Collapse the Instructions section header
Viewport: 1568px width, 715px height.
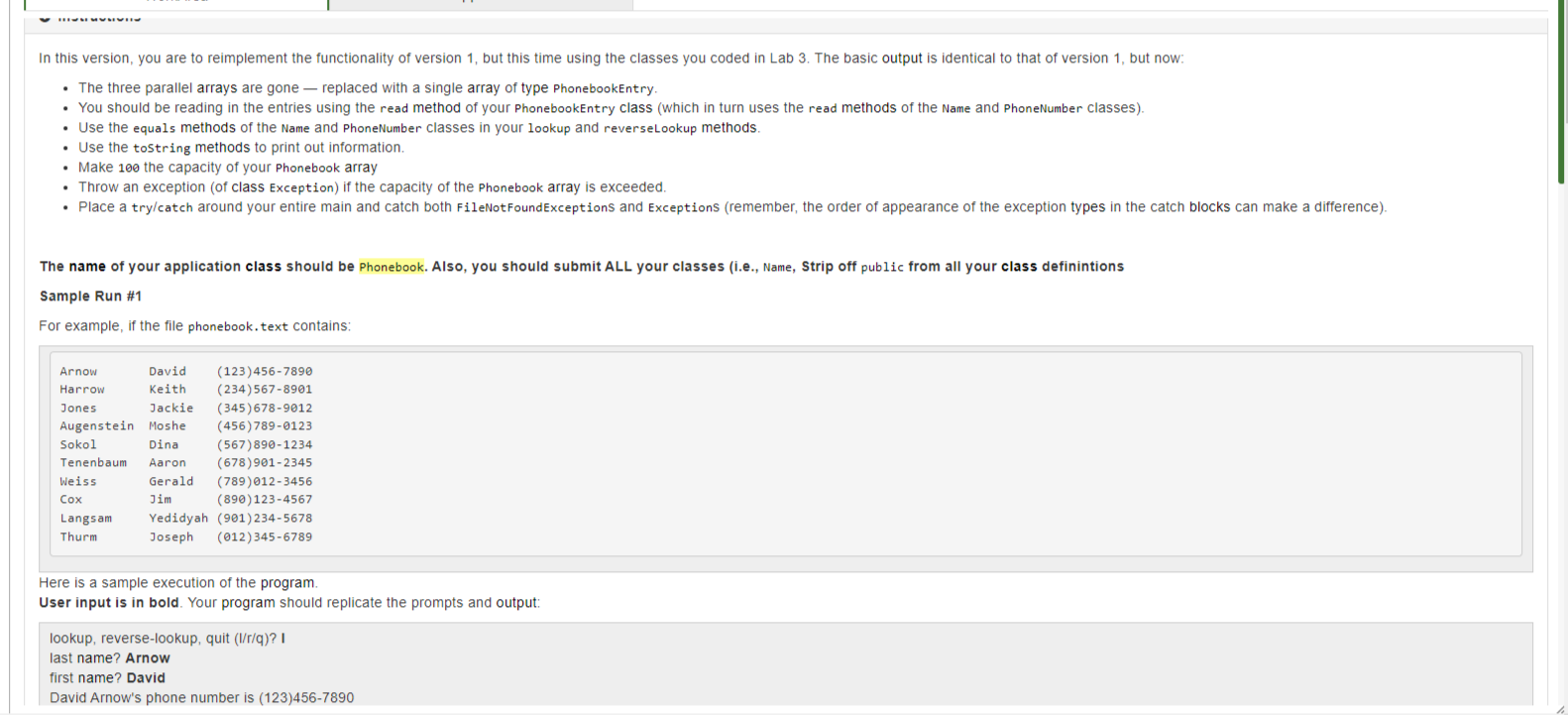click(89, 18)
